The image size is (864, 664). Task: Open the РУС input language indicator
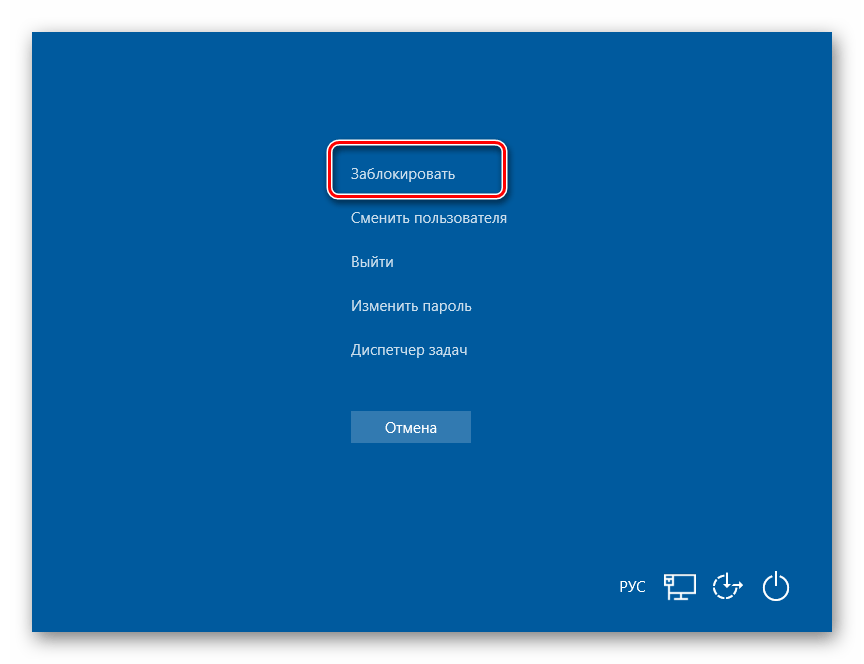[x=632, y=587]
